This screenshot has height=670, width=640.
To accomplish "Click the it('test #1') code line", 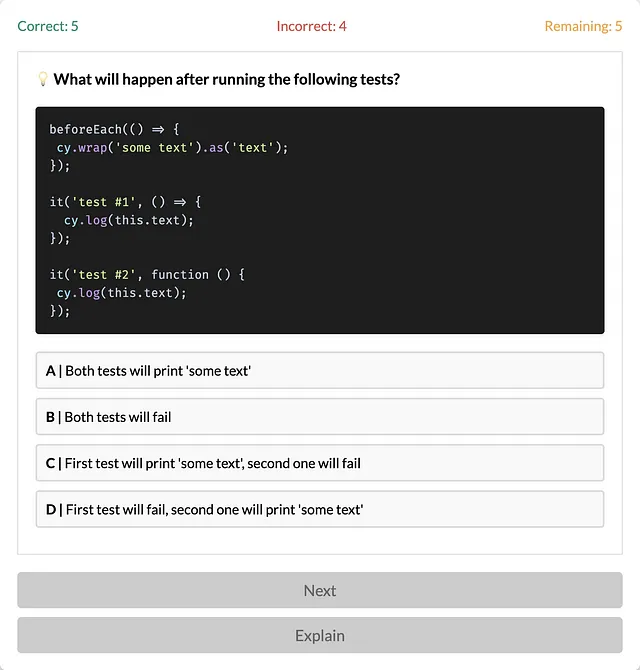I will (125, 202).
